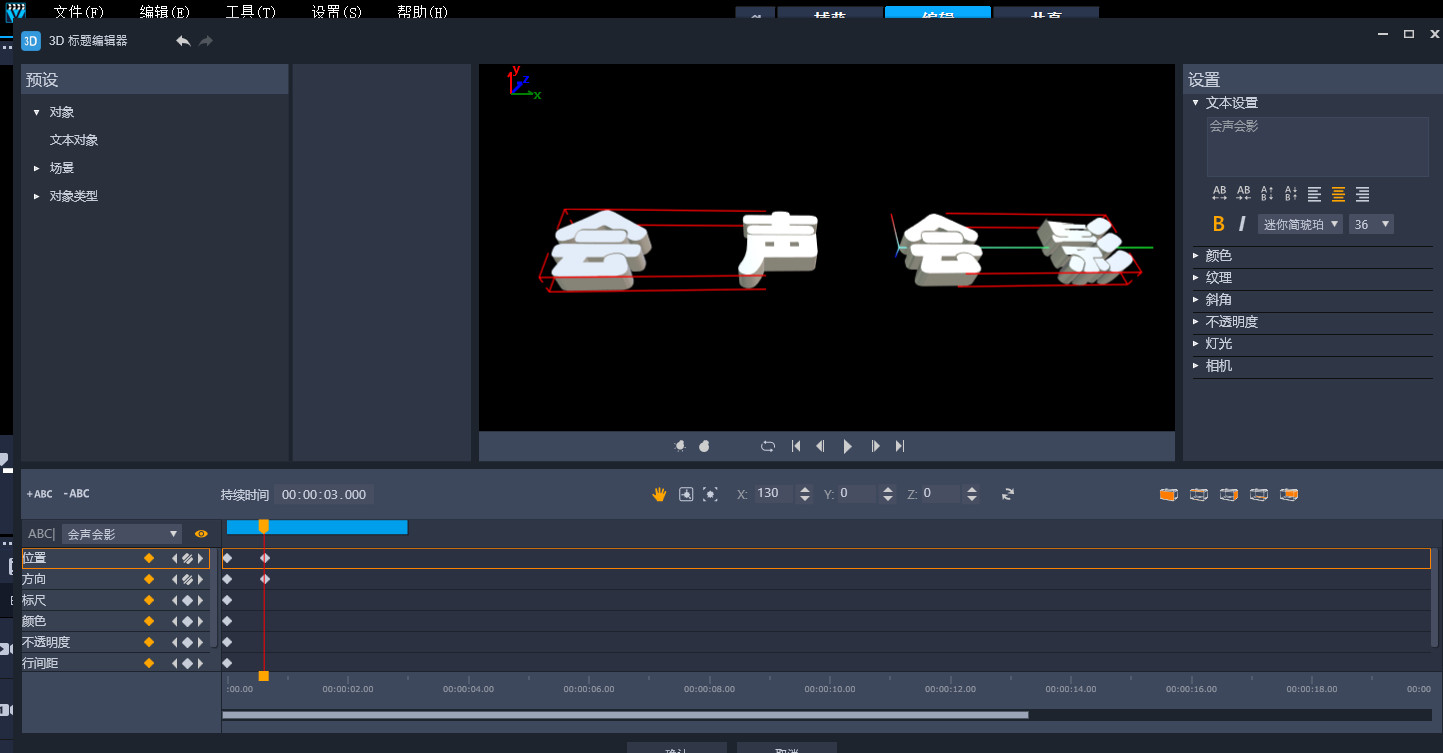Image resolution: width=1443 pixels, height=753 pixels.
Task: Remove the text object with -ABC
Action: pos(76,494)
